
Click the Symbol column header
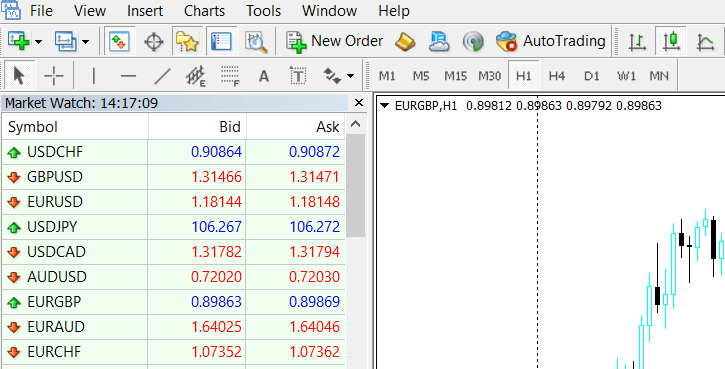pyautogui.click(x=75, y=127)
